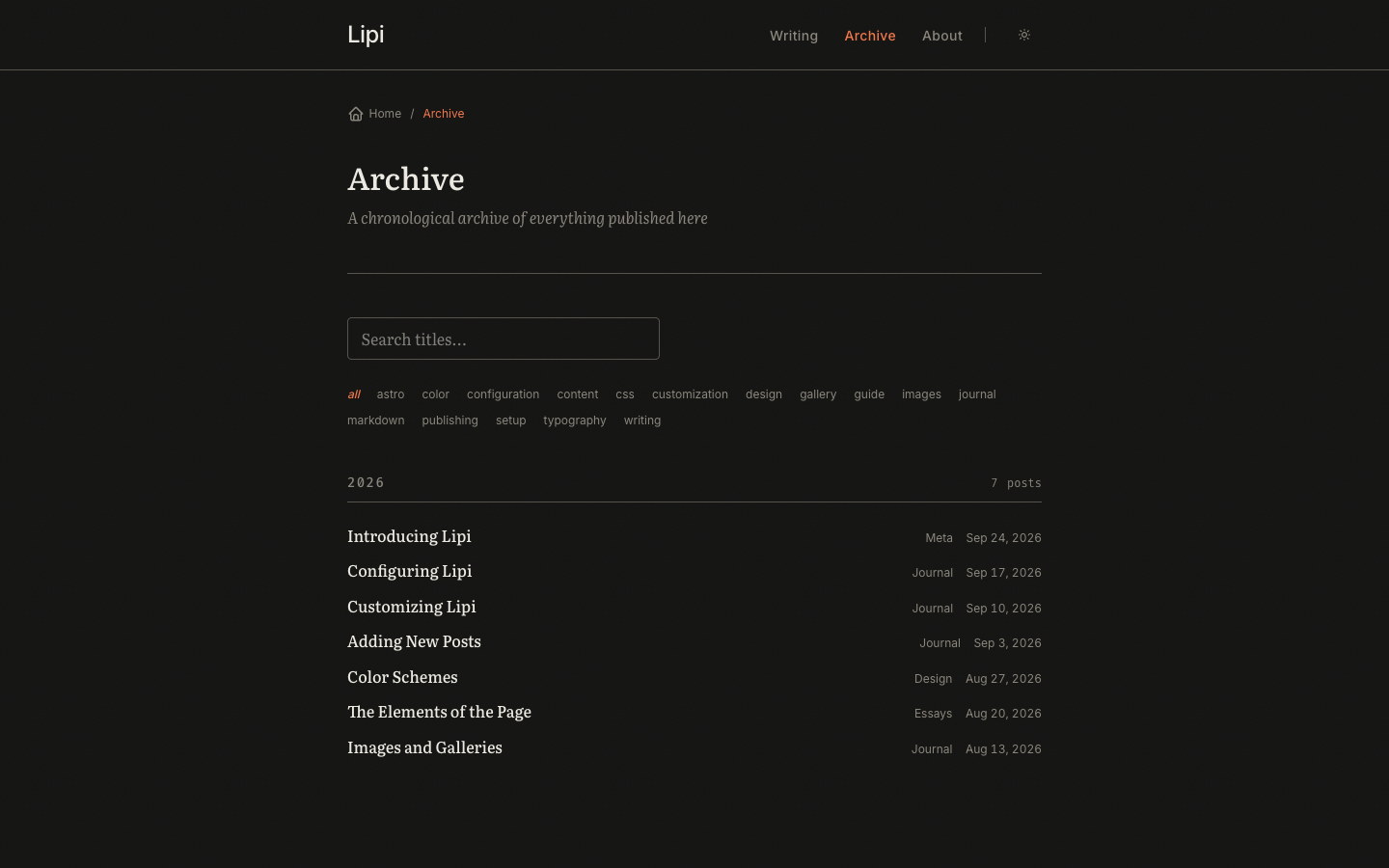
Task: Filter by the gallery tag
Action: [x=818, y=394]
